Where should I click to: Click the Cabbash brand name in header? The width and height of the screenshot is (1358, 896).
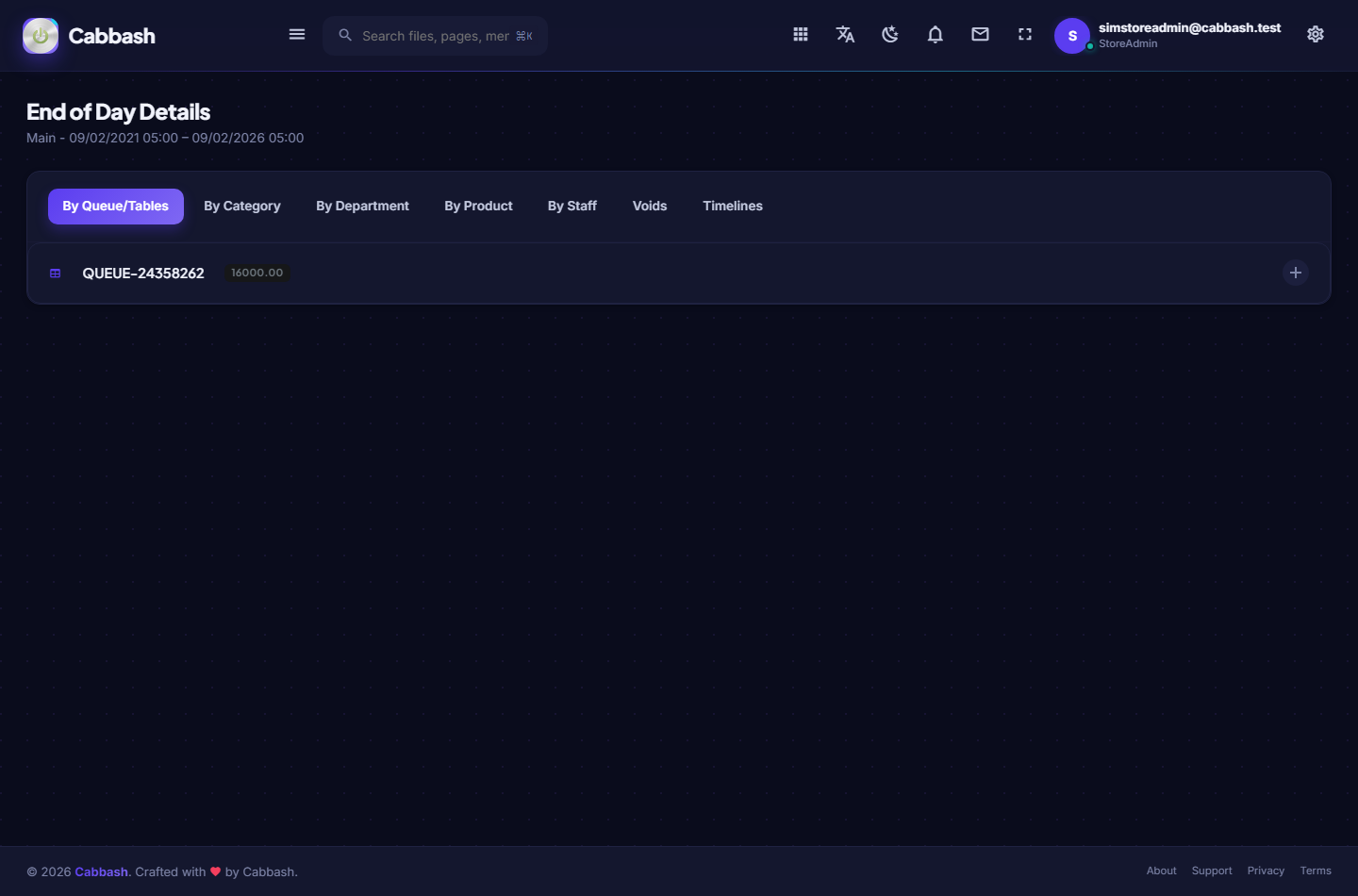pos(112,36)
